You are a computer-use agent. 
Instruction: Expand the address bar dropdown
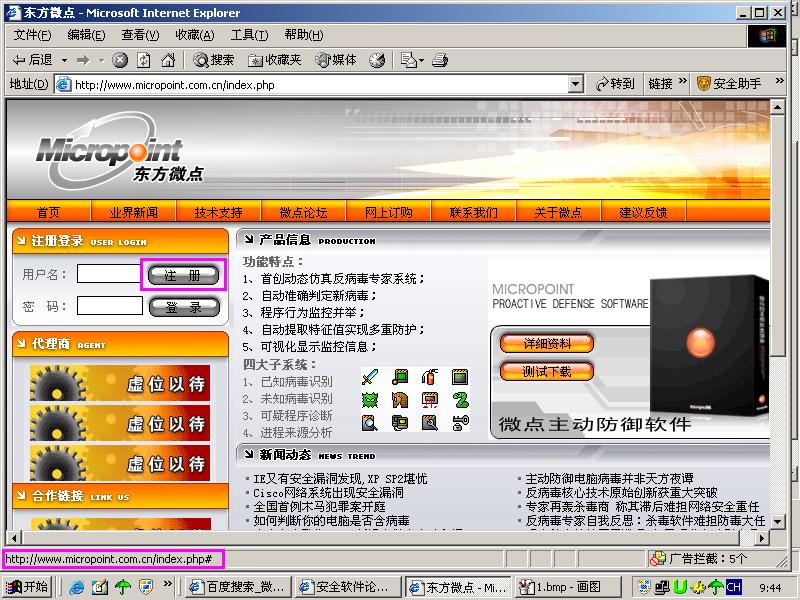click(576, 84)
